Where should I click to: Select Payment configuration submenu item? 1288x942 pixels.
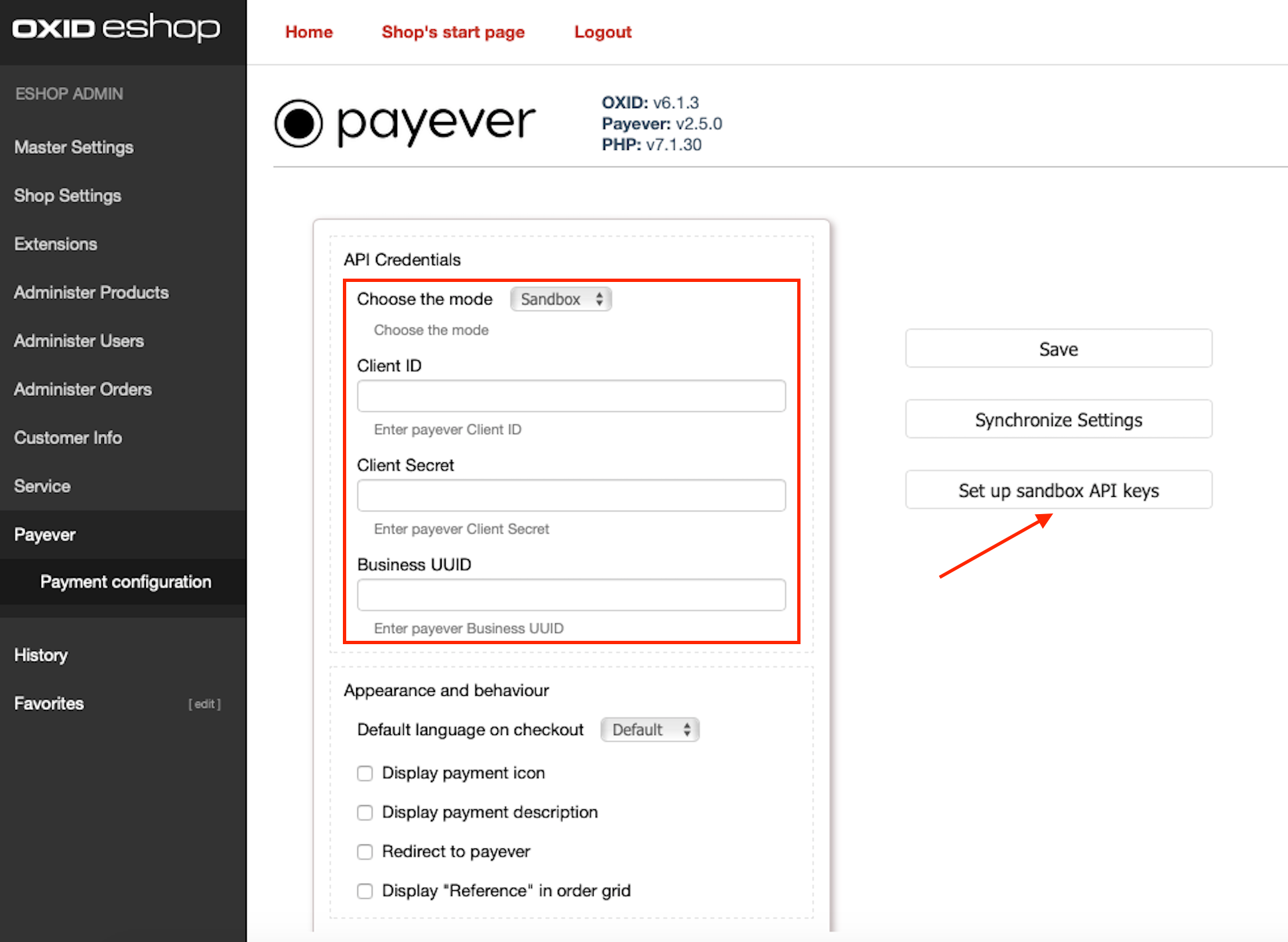126,582
